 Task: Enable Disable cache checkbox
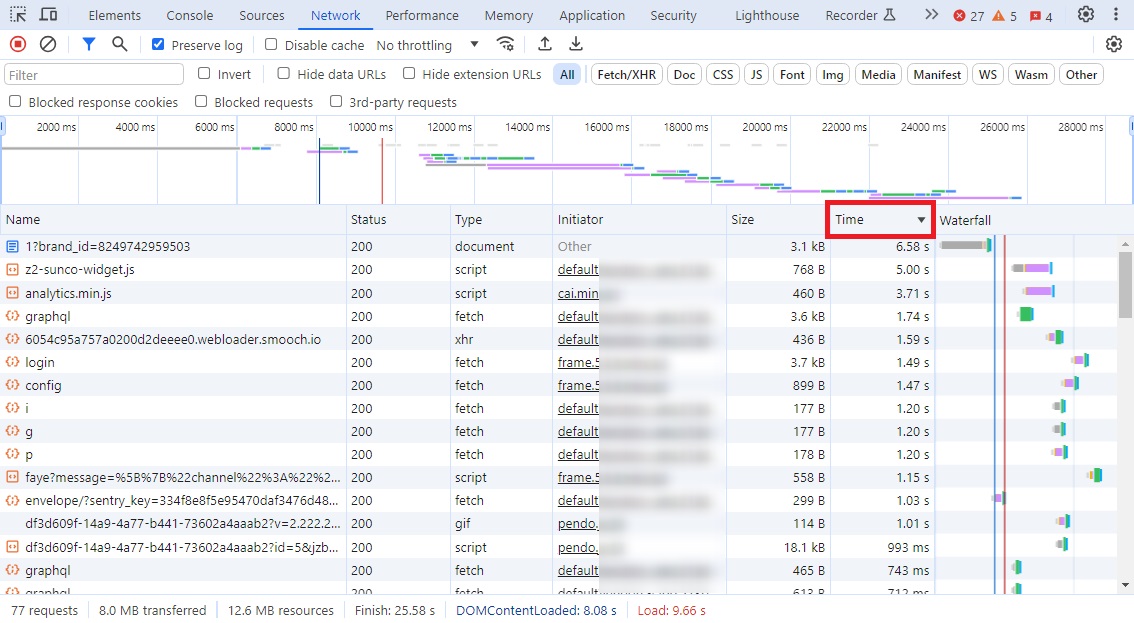[271, 45]
